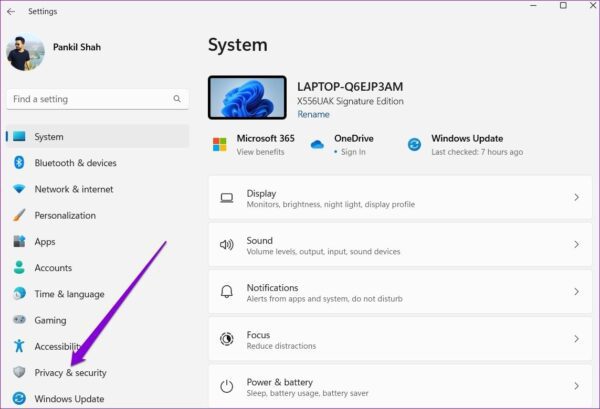The width and height of the screenshot is (600, 409).
Task: Open the Accounts person icon
Action: (19, 267)
